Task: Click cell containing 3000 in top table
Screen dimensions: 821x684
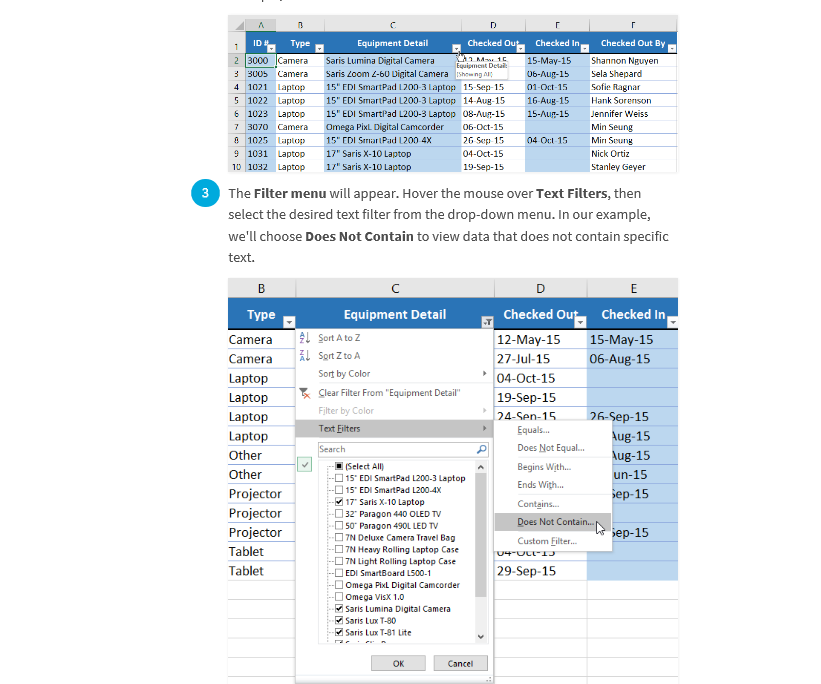Action: tap(261, 61)
